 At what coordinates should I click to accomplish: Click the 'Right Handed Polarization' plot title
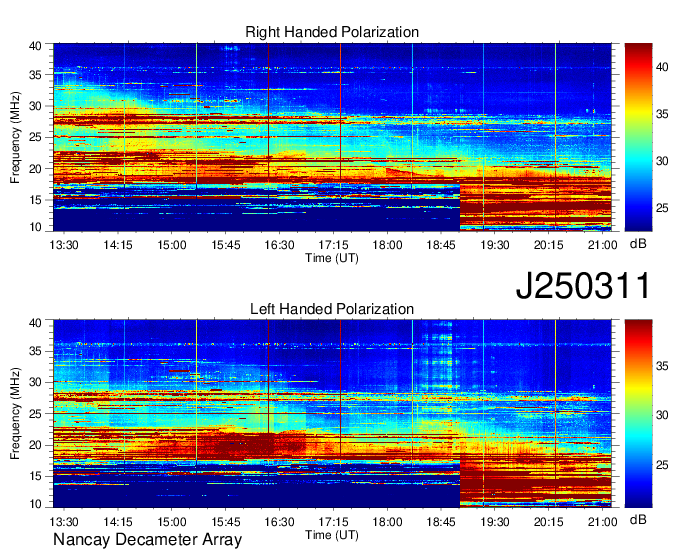click(332, 32)
